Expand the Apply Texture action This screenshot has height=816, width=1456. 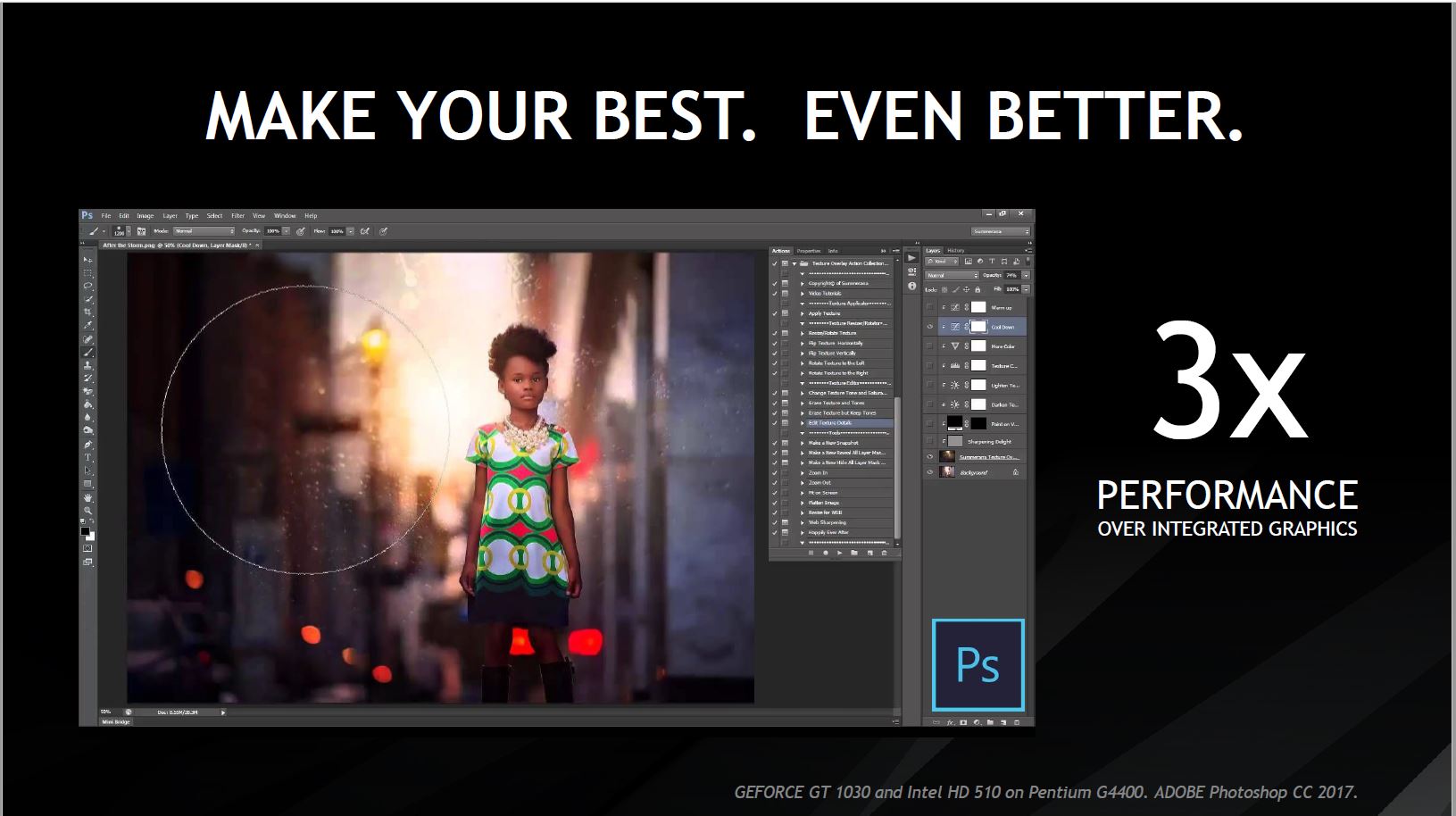[x=803, y=313]
